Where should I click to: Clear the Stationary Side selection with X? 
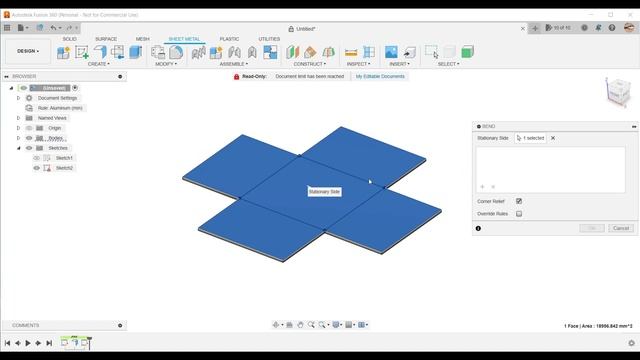coord(553,138)
